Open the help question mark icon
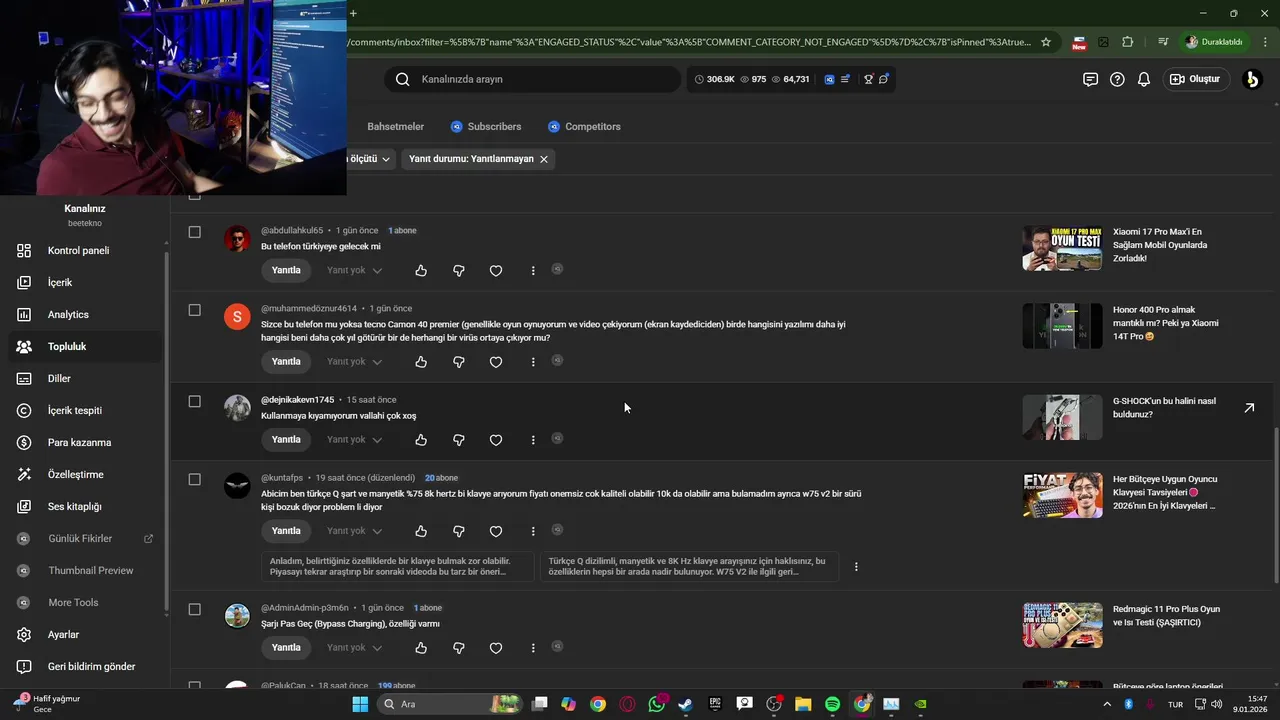Image resolution: width=1280 pixels, height=720 pixels. point(1117,79)
